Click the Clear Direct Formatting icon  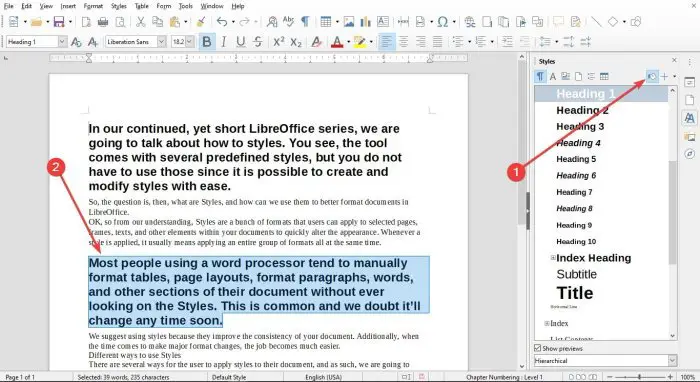tap(317, 42)
